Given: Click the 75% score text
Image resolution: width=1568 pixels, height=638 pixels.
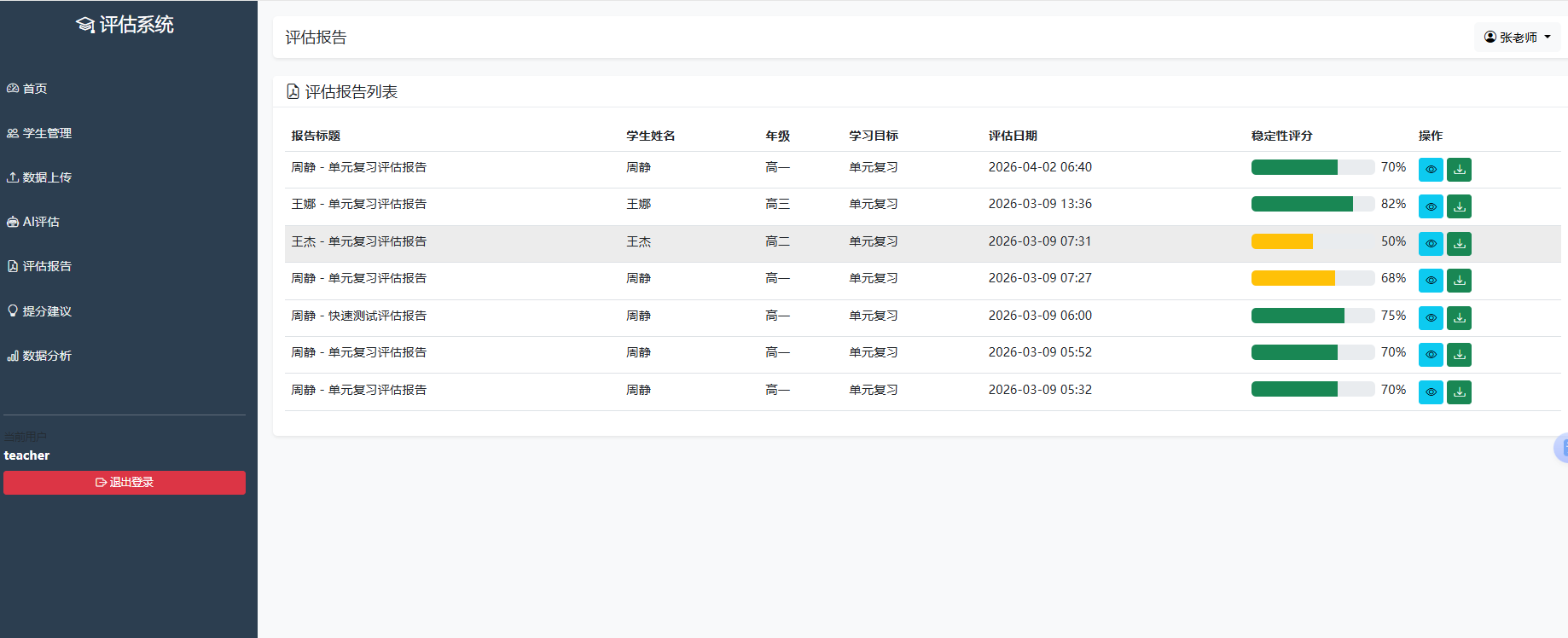Looking at the screenshot, I should click(x=1393, y=316).
